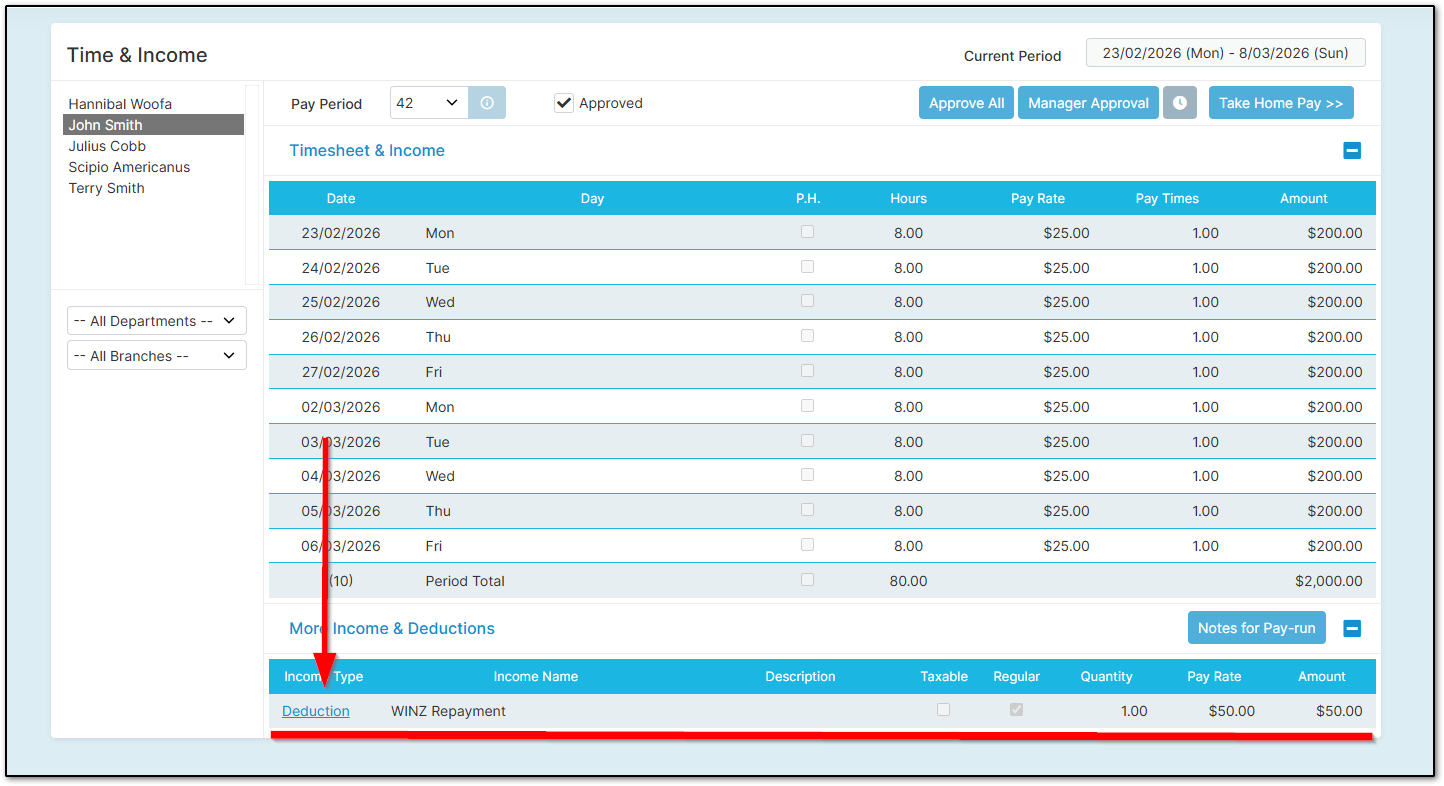Open the Pay Period 42 dropdown
This screenshot has width=1444, height=786.
(429, 102)
